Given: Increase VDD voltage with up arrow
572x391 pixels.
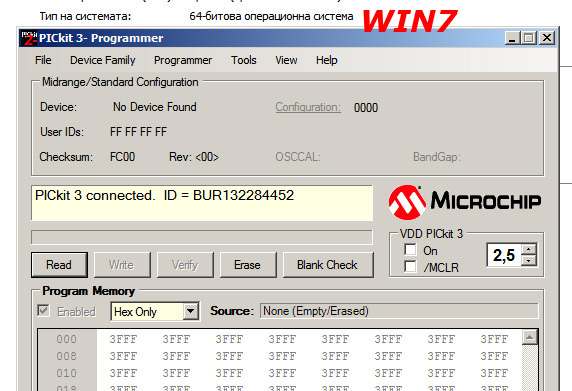Looking at the screenshot, I should (x=529, y=249).
